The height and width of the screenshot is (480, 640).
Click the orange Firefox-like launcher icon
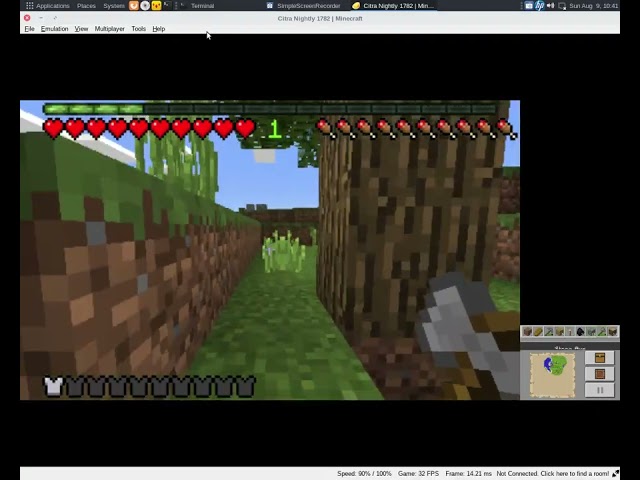click(x=133, y=6)
